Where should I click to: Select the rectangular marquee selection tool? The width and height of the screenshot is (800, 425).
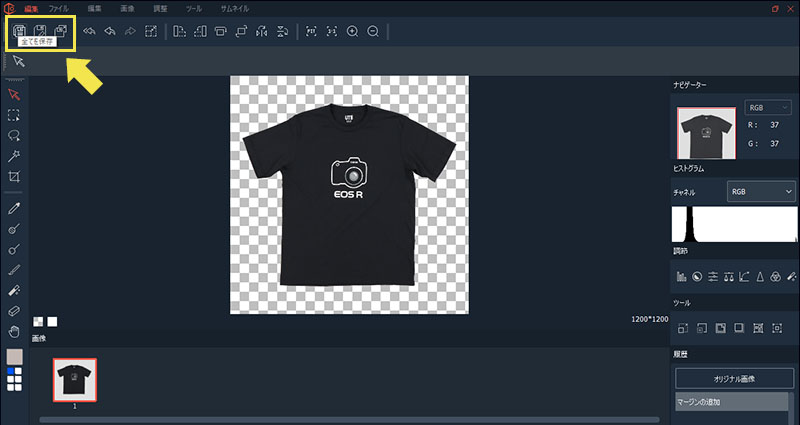(x=14, y=115)
